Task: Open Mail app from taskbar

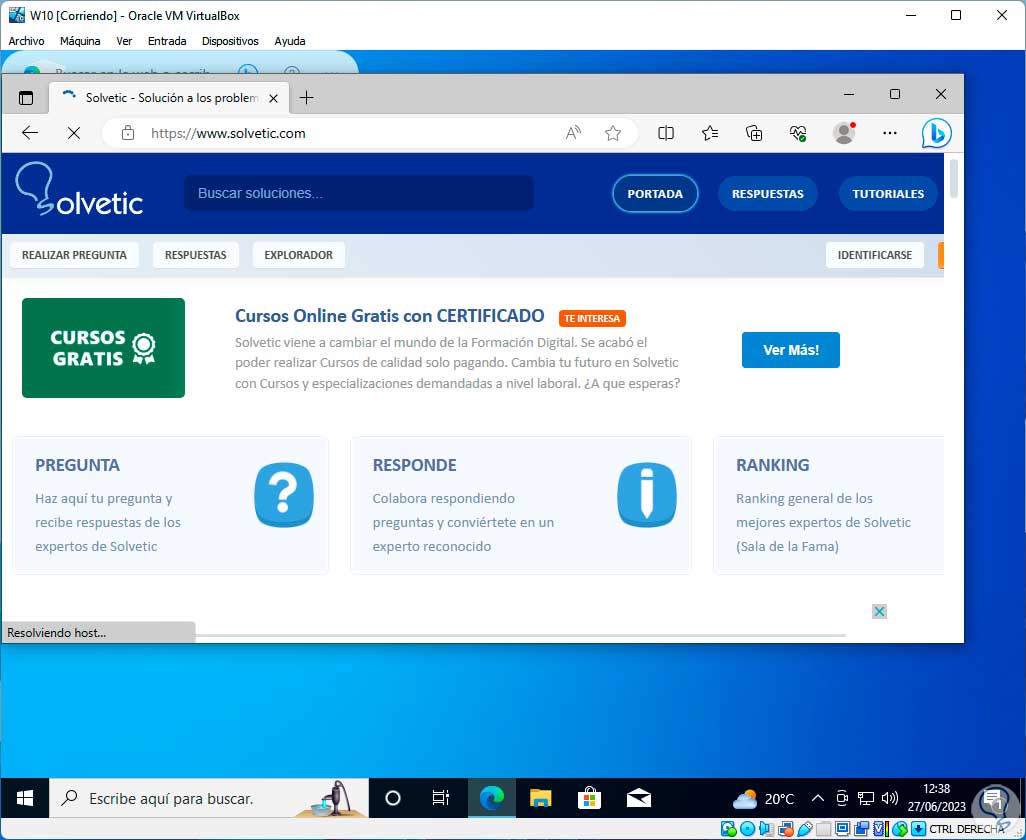Action: pyautogui.click(x=639, y=798)
